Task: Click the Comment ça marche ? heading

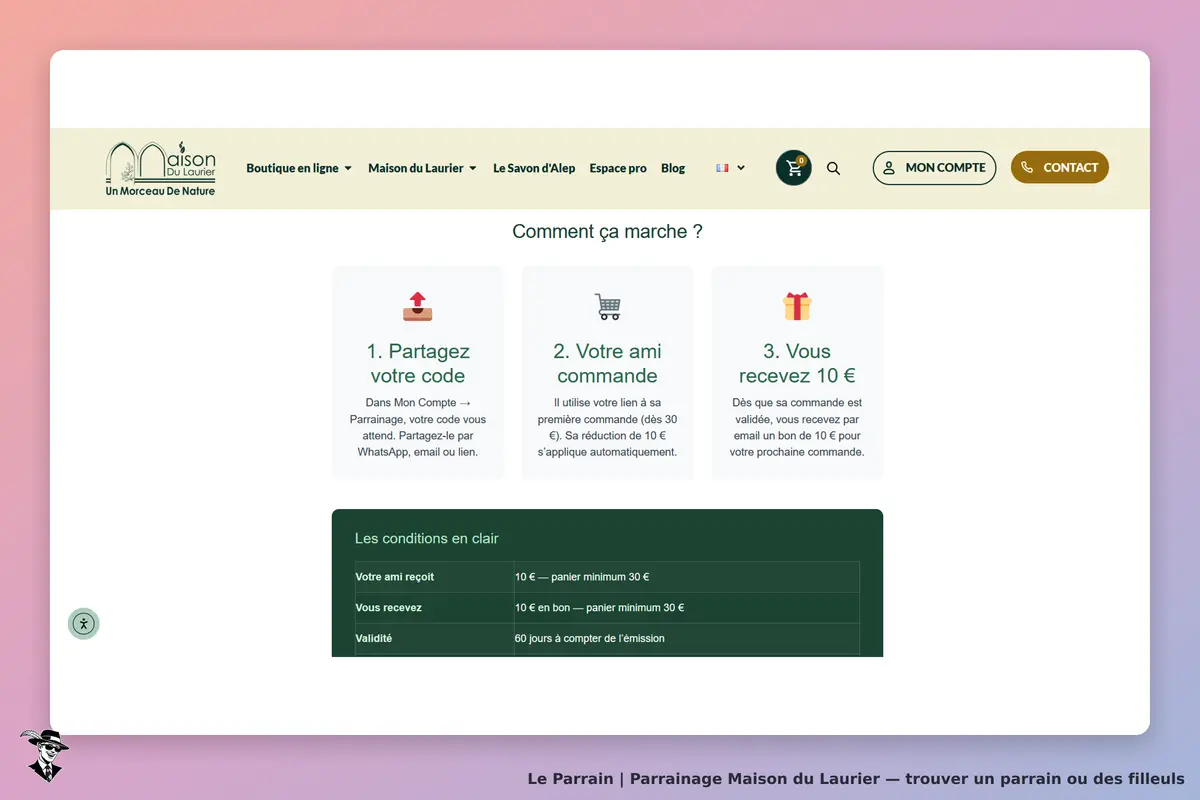Action: (x=607, y=232)
